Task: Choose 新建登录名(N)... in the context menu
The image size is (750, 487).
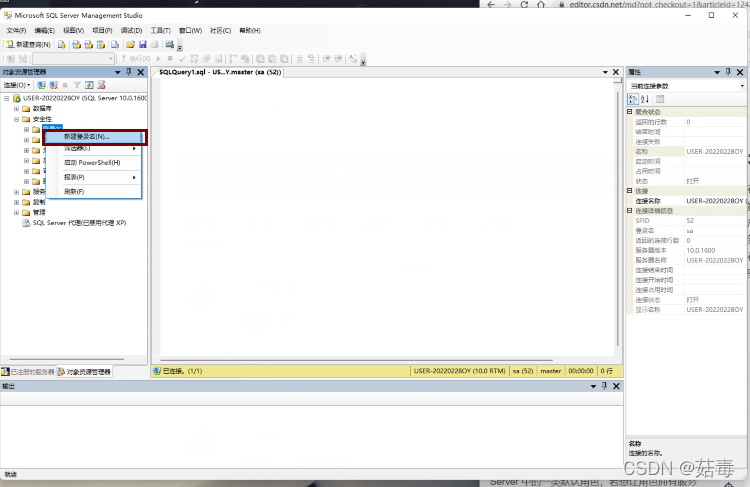Action: pyautogui.click(x=95, y=137)
